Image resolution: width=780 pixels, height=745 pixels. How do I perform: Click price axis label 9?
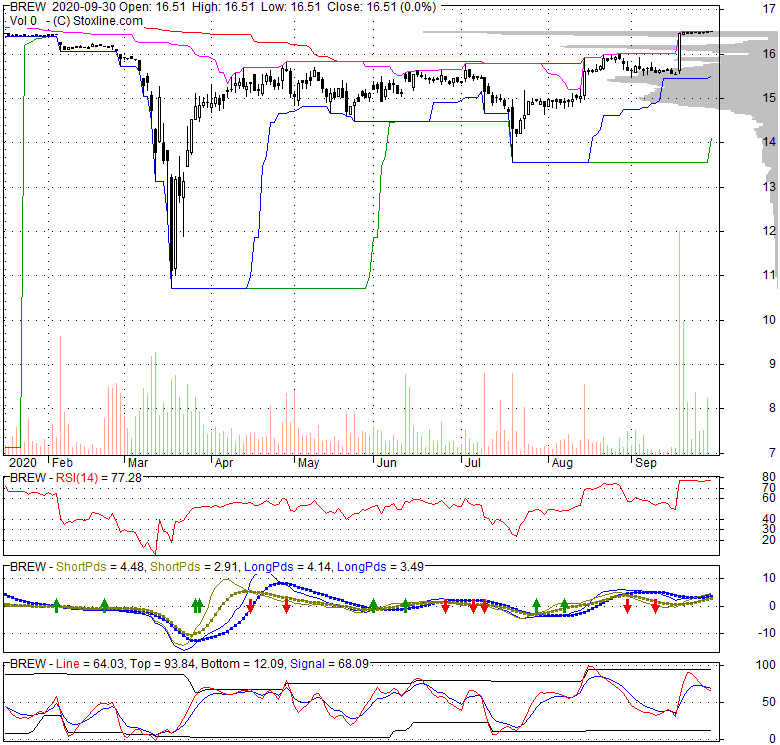pos(772,364)
